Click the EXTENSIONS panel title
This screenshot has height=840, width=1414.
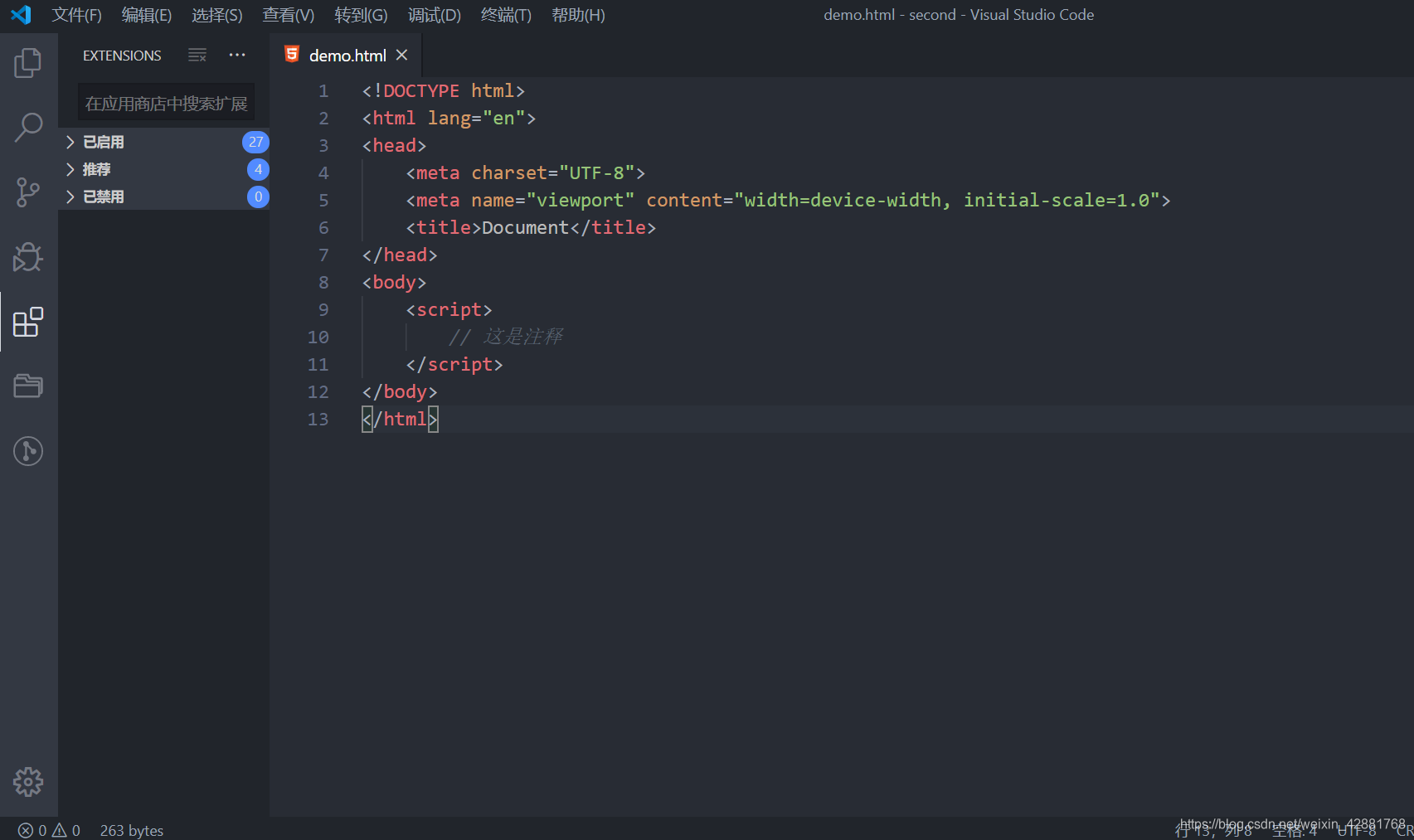(122, 56)
